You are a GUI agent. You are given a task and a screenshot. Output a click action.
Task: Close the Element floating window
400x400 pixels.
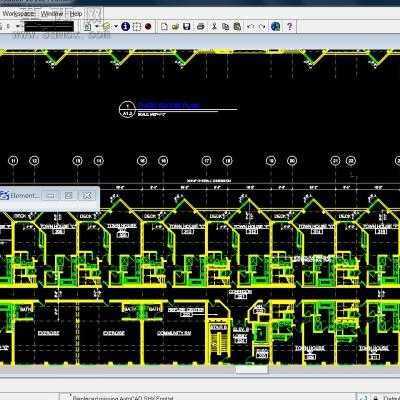click(87, 196)
